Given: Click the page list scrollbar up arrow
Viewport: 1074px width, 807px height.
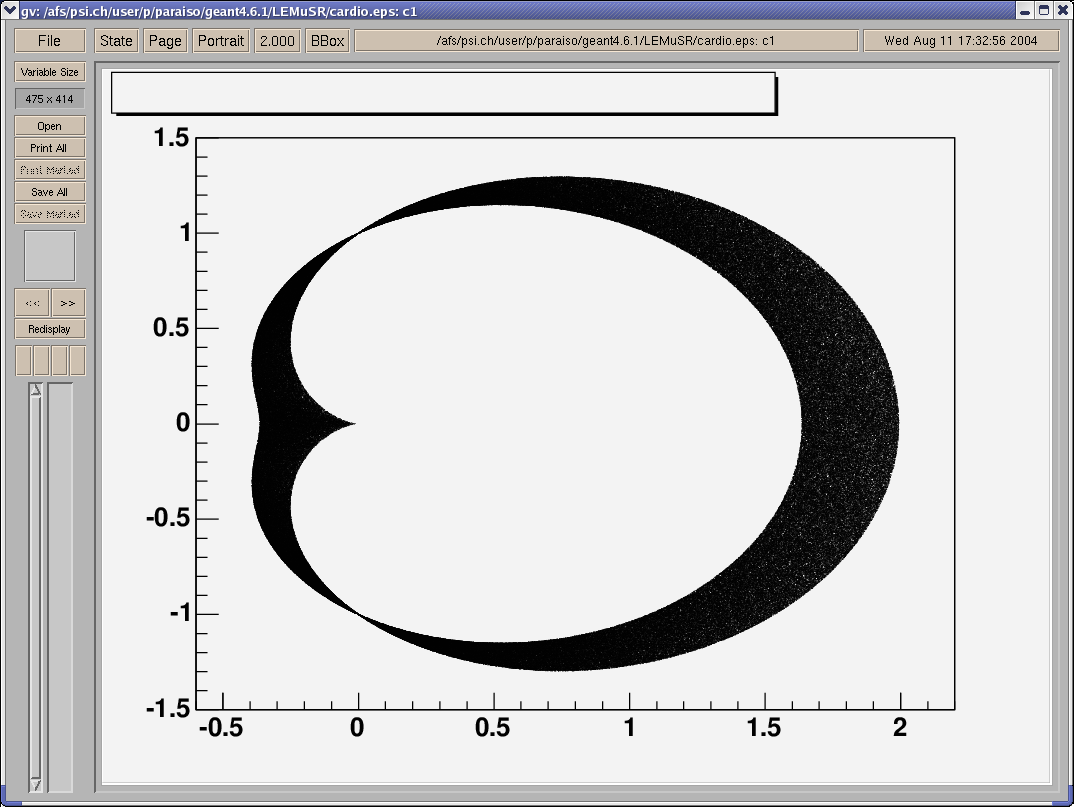Looking at the screenshot, I should point(36,390).
